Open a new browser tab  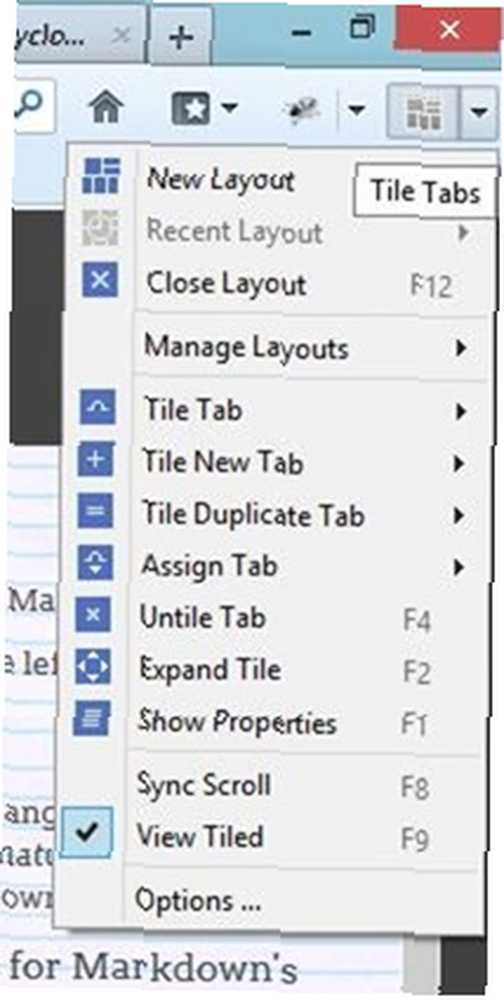[x=182, y=37]
